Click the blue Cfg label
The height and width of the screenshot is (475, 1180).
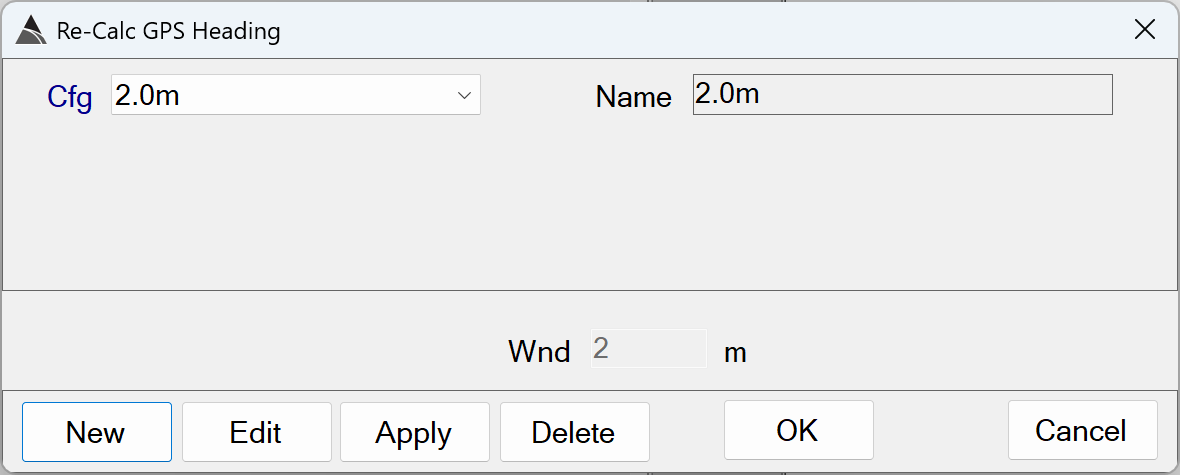coord(70,97)
